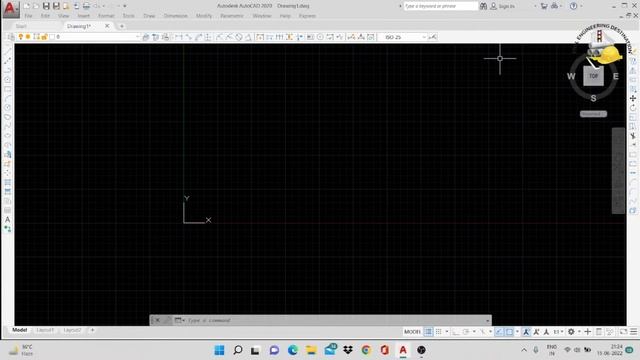
Task: Close the Drawing1* tab
Action: tap(107, 26)
